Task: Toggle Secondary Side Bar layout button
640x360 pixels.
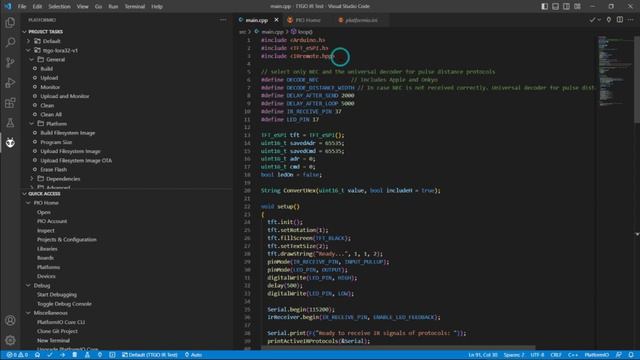Action: coord(567,7)
